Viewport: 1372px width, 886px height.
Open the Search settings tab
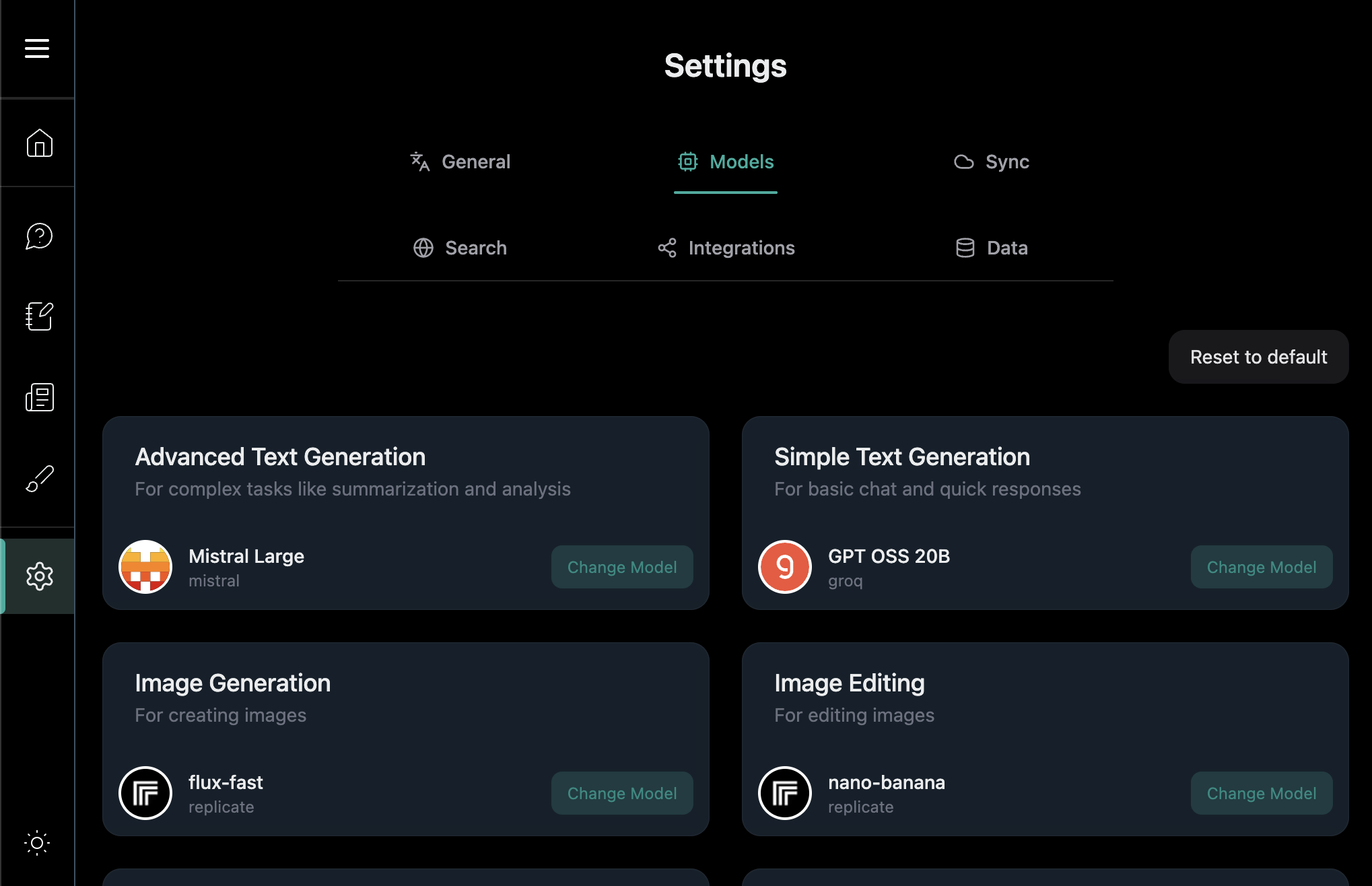coord(460,248)
